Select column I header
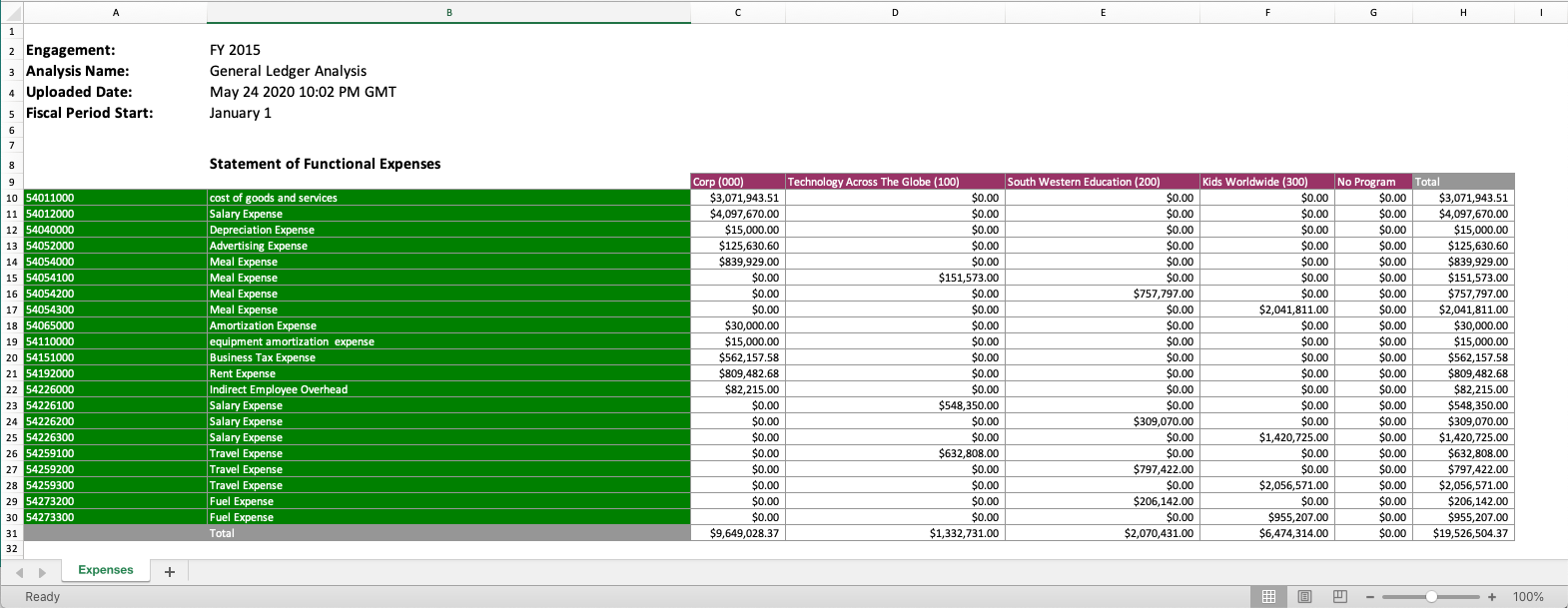This screenshot has height=608, width=1568. tap(1541, 13)
